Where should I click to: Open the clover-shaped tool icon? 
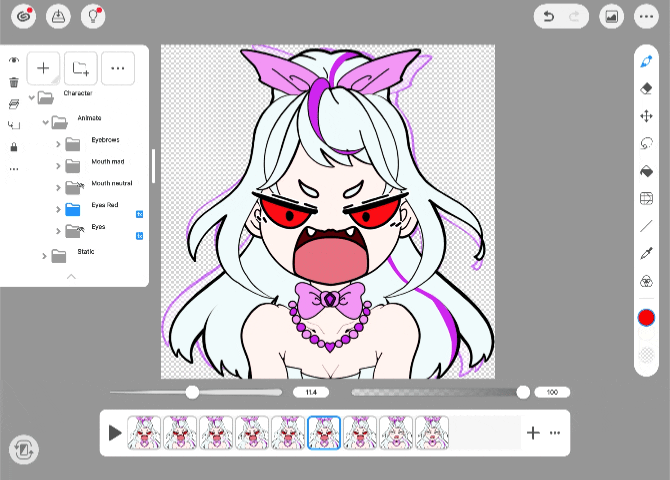click(x=646, y=281)
